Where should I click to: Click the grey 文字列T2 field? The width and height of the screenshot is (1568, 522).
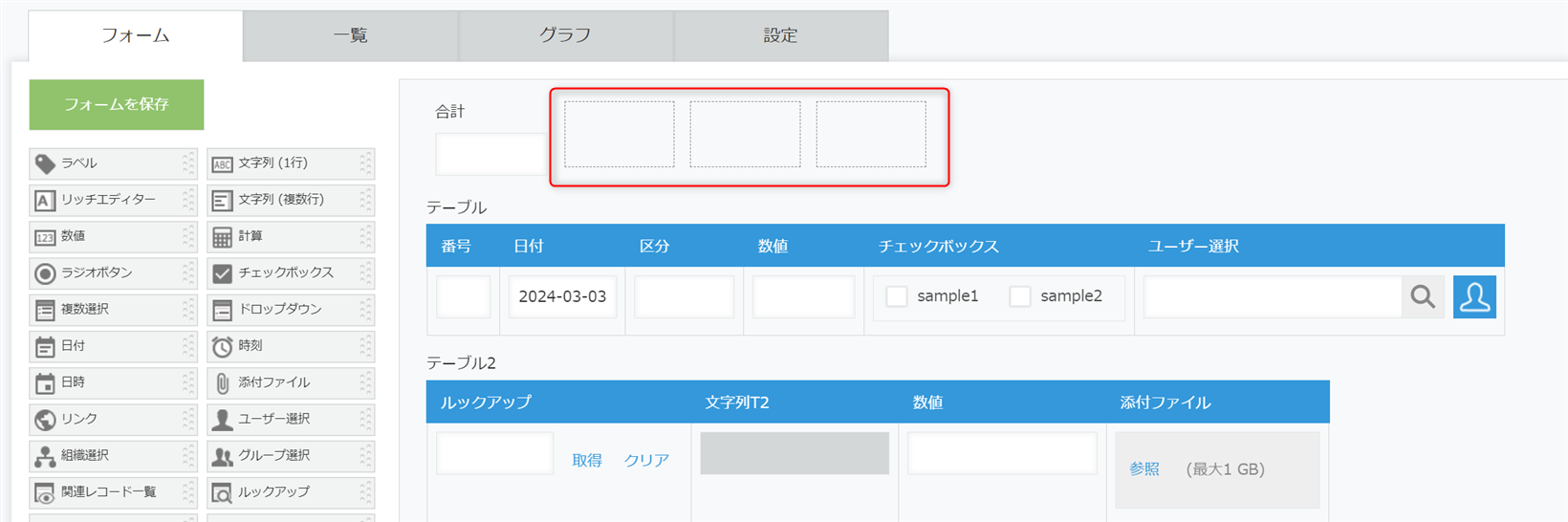click(x=795, y=453)
